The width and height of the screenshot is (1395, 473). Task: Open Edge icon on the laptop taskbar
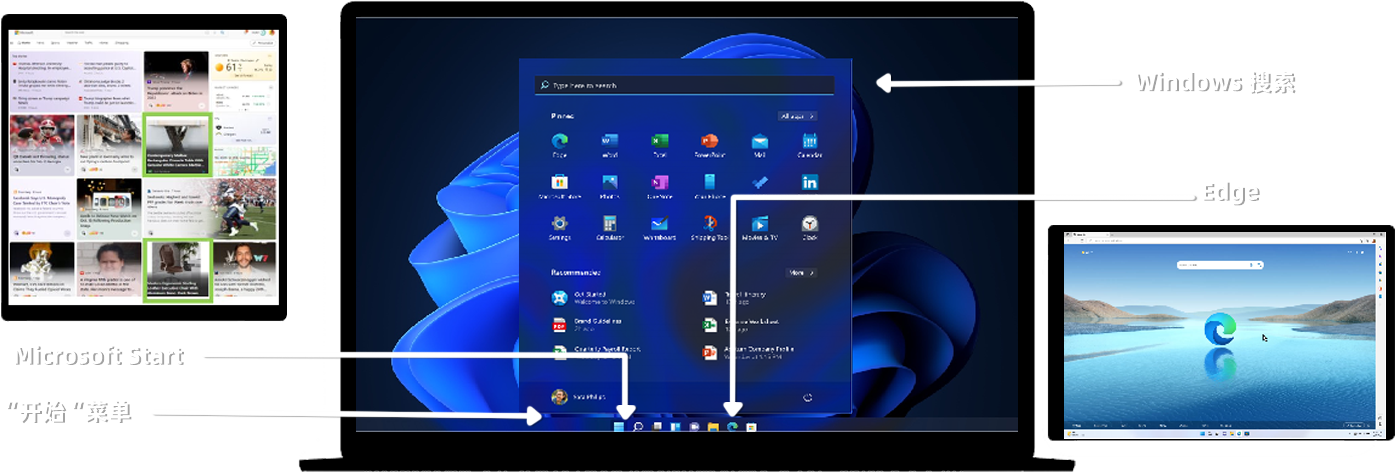pyautogui.click(x=732, y=427)
